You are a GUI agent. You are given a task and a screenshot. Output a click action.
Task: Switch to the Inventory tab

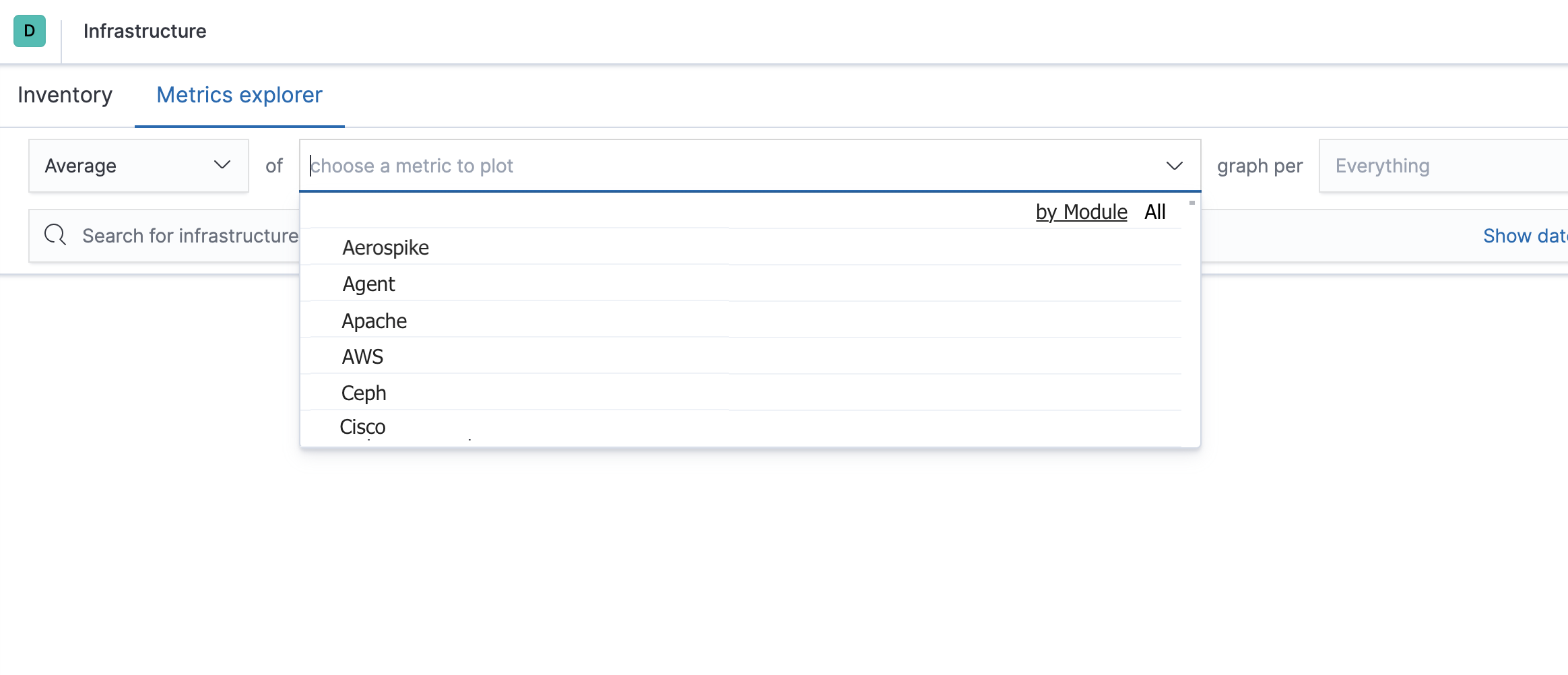(x=65, y=95)
